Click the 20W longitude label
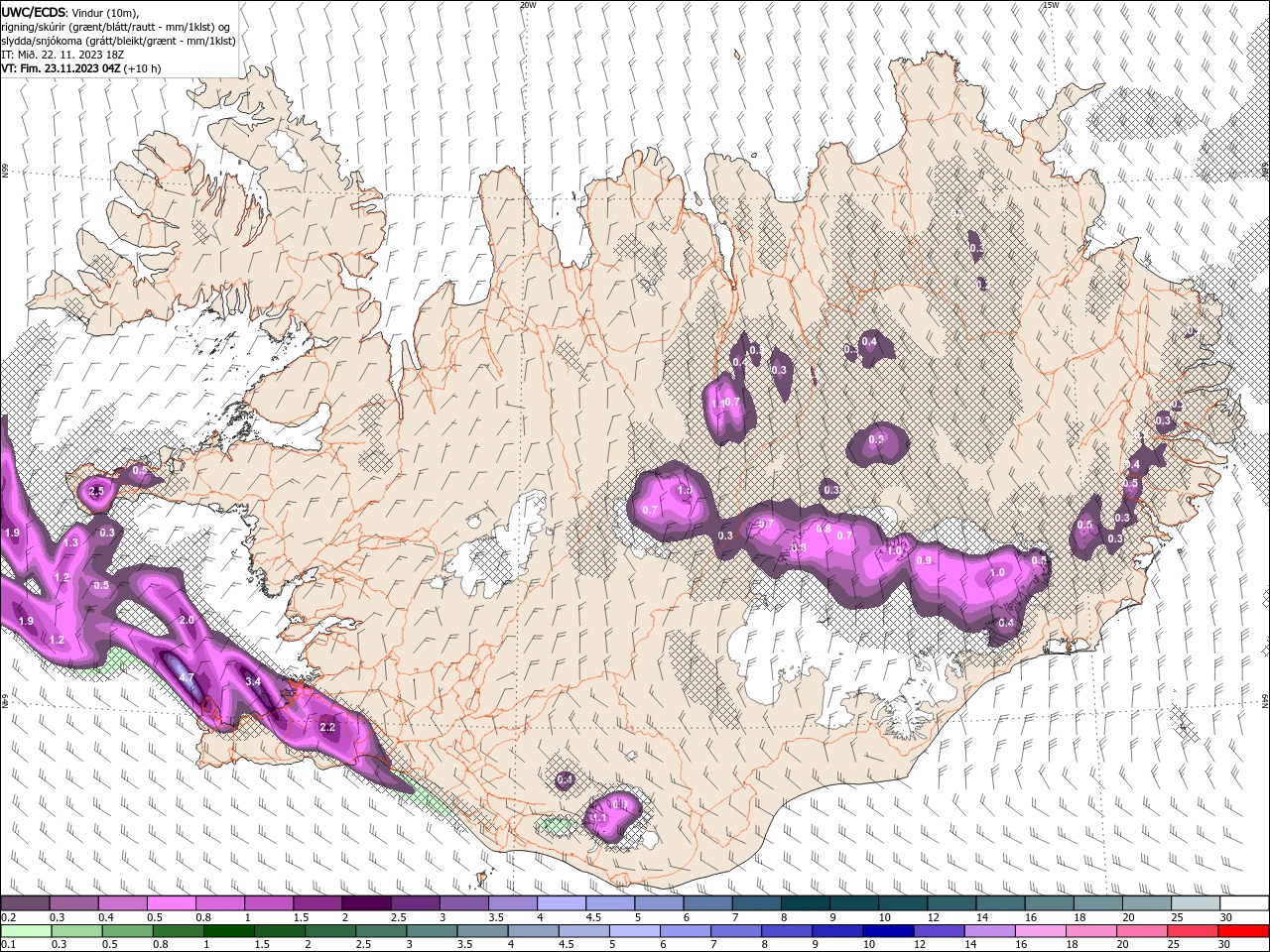 tap(528, 5)
